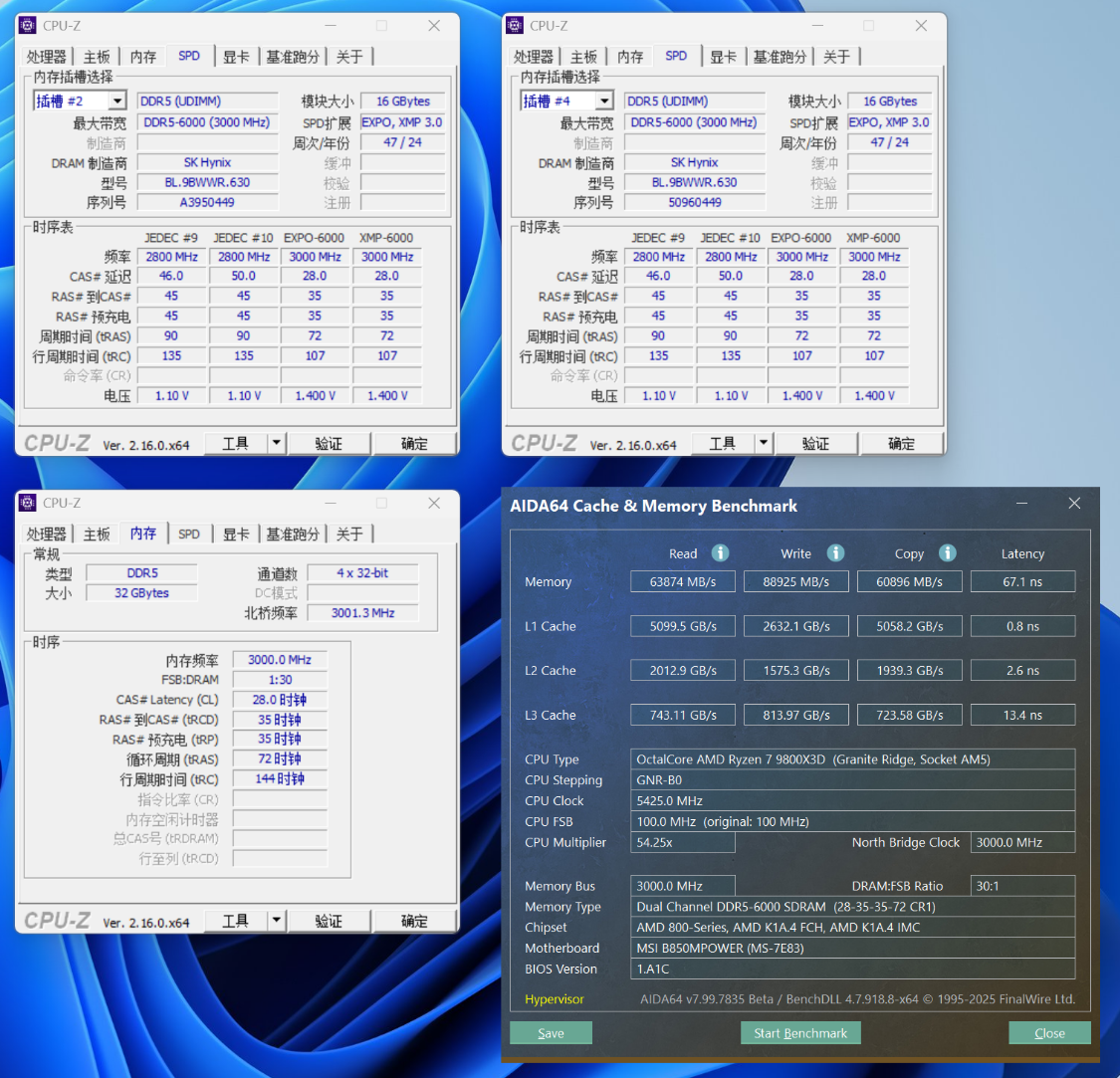Minimize the slot #4 CPU-Z window

tap(817, 26)
